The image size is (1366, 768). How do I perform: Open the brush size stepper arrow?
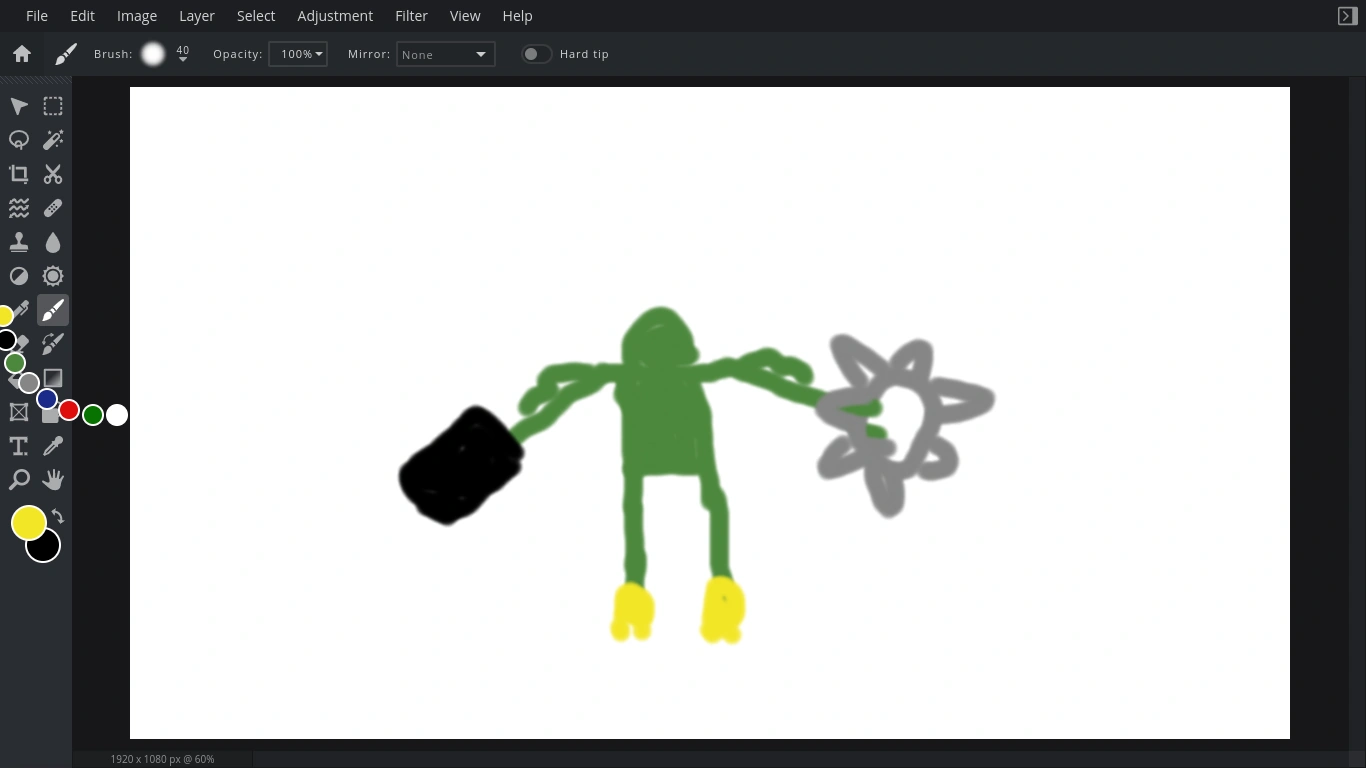[x=183, y=59]
